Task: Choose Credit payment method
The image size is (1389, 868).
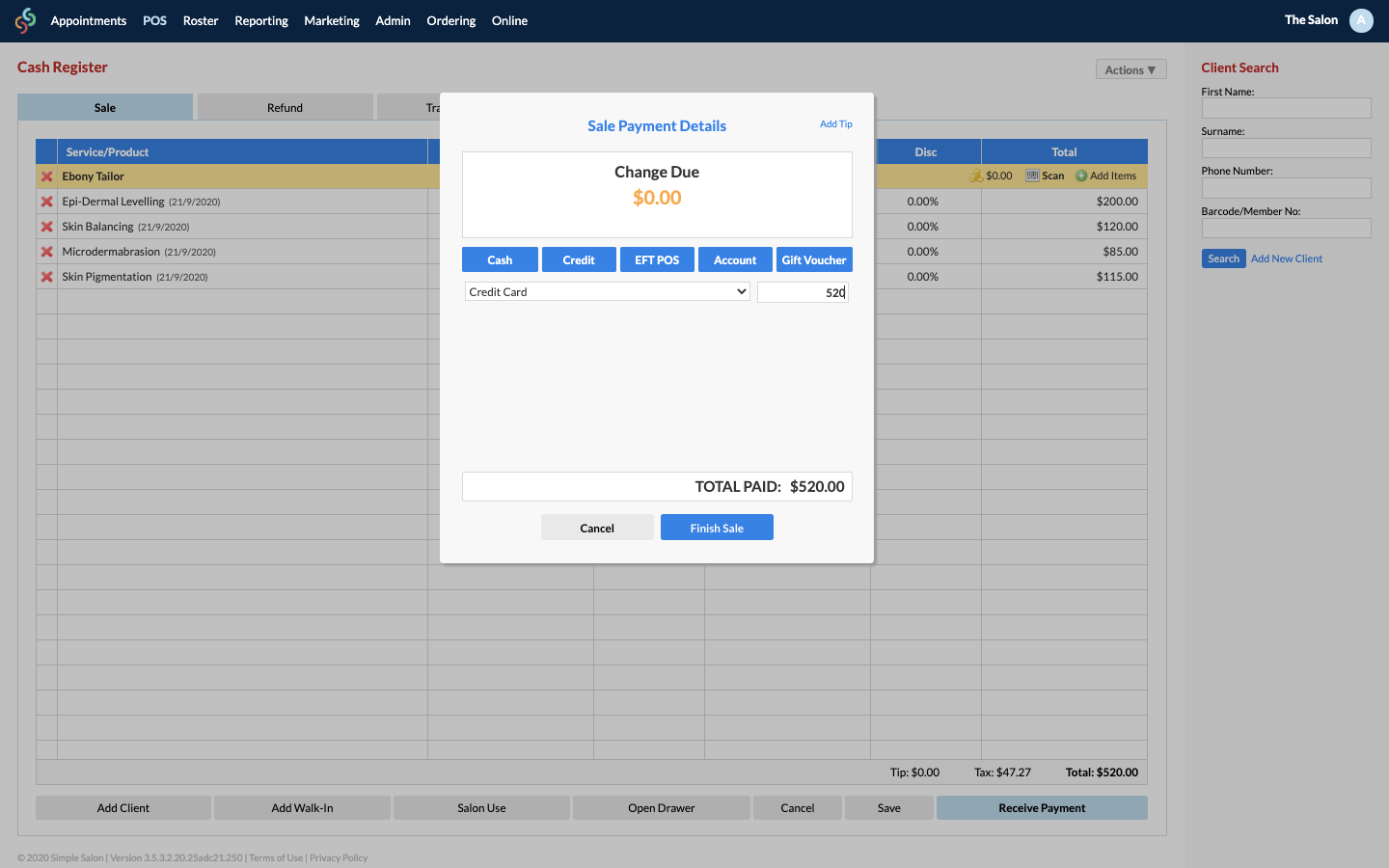Action: [579, 259]
